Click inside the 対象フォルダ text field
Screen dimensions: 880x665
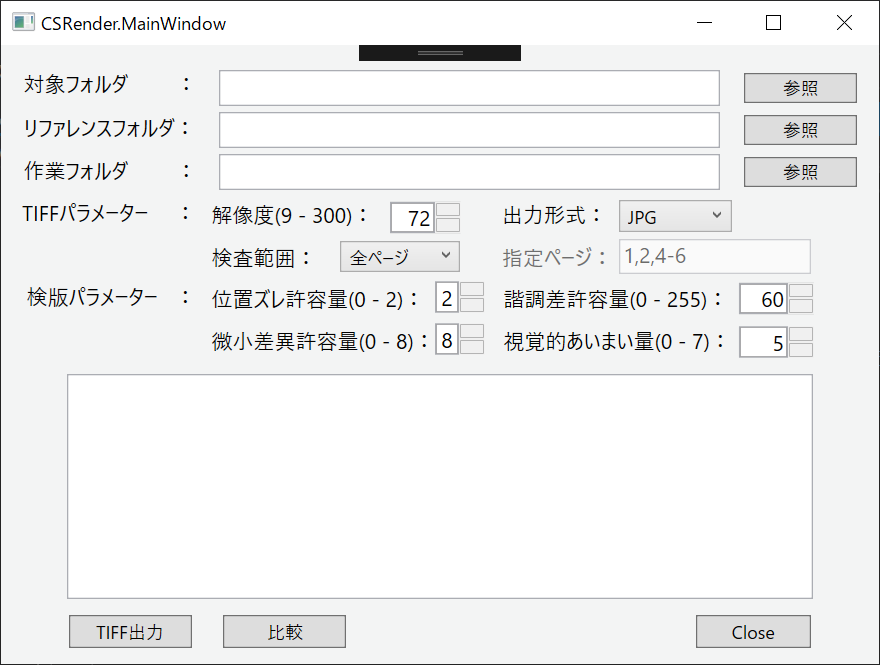tap(469, 88)
